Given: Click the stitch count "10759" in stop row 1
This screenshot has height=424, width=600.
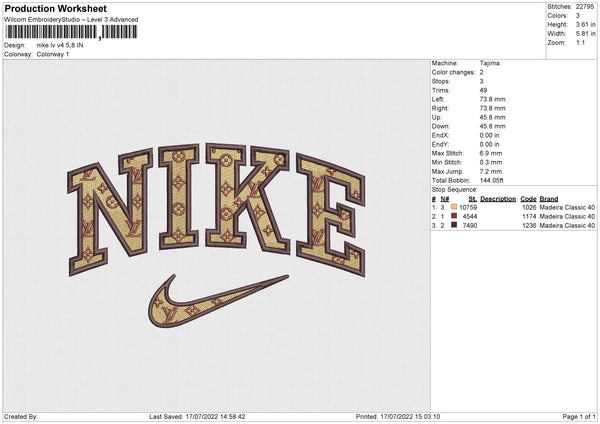Looking at the screenshot, I should (x=468, y=207).
